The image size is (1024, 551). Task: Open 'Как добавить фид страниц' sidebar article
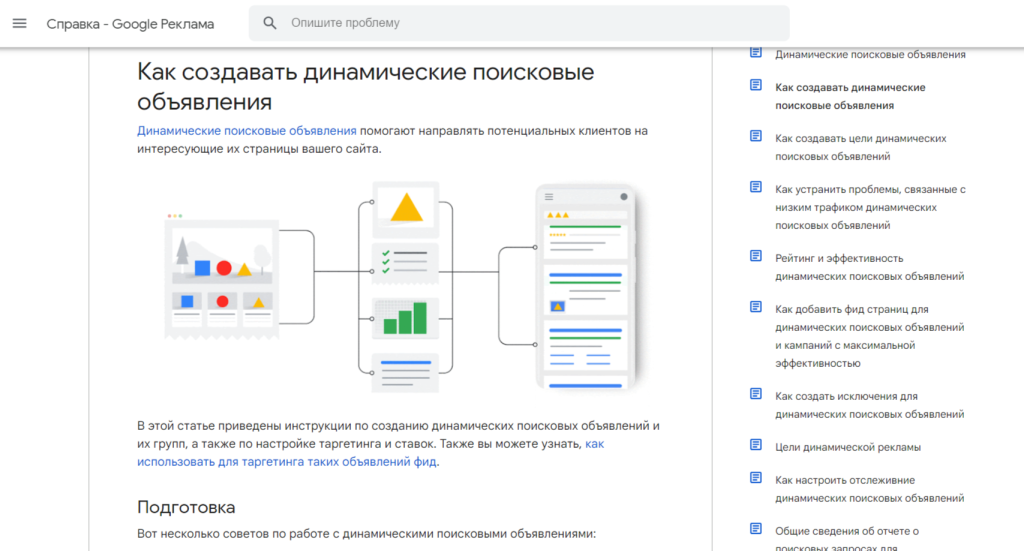tap(869, 336)
